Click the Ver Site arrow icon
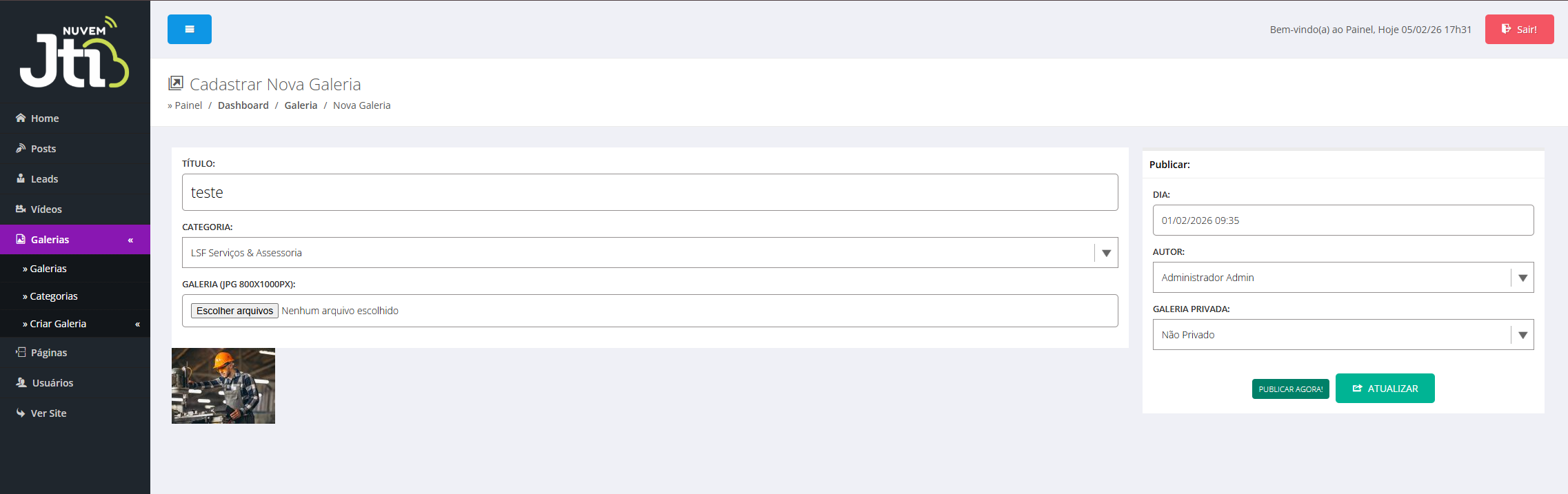Image resolution: width=1568 pixels, height=494 pixels. pyautogui.click(x=21, y=413)
